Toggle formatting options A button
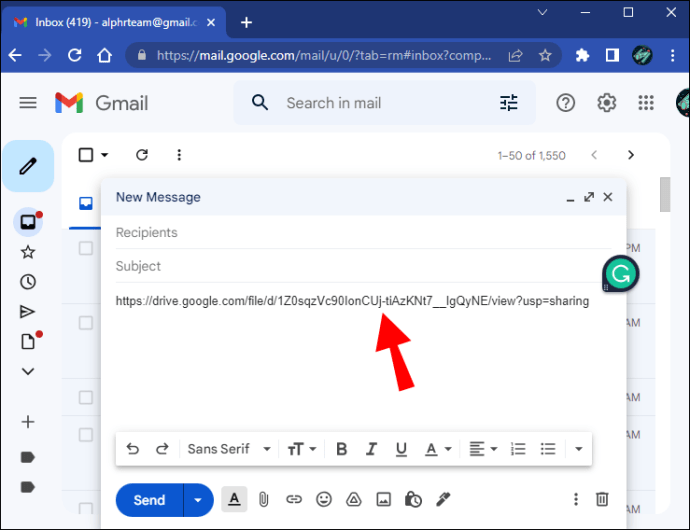The height and width of the screenshot is (530, 690). (234, 499)
